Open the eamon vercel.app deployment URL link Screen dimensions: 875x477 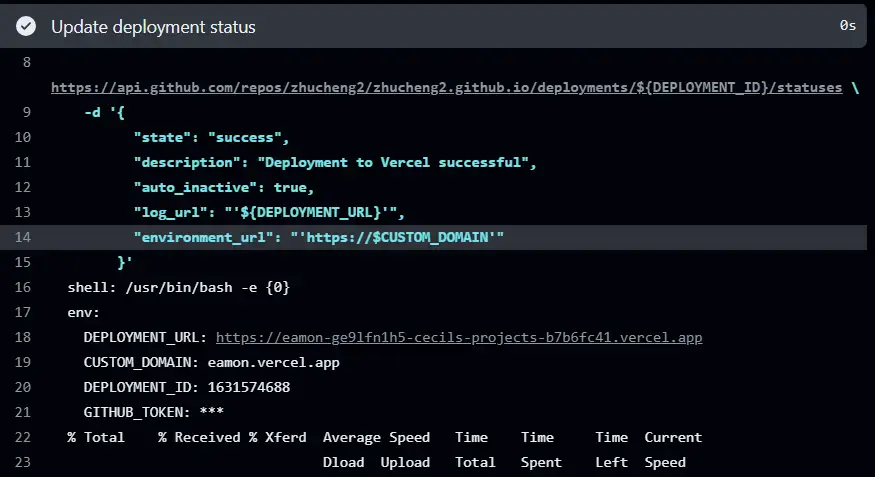coord(459,337)
